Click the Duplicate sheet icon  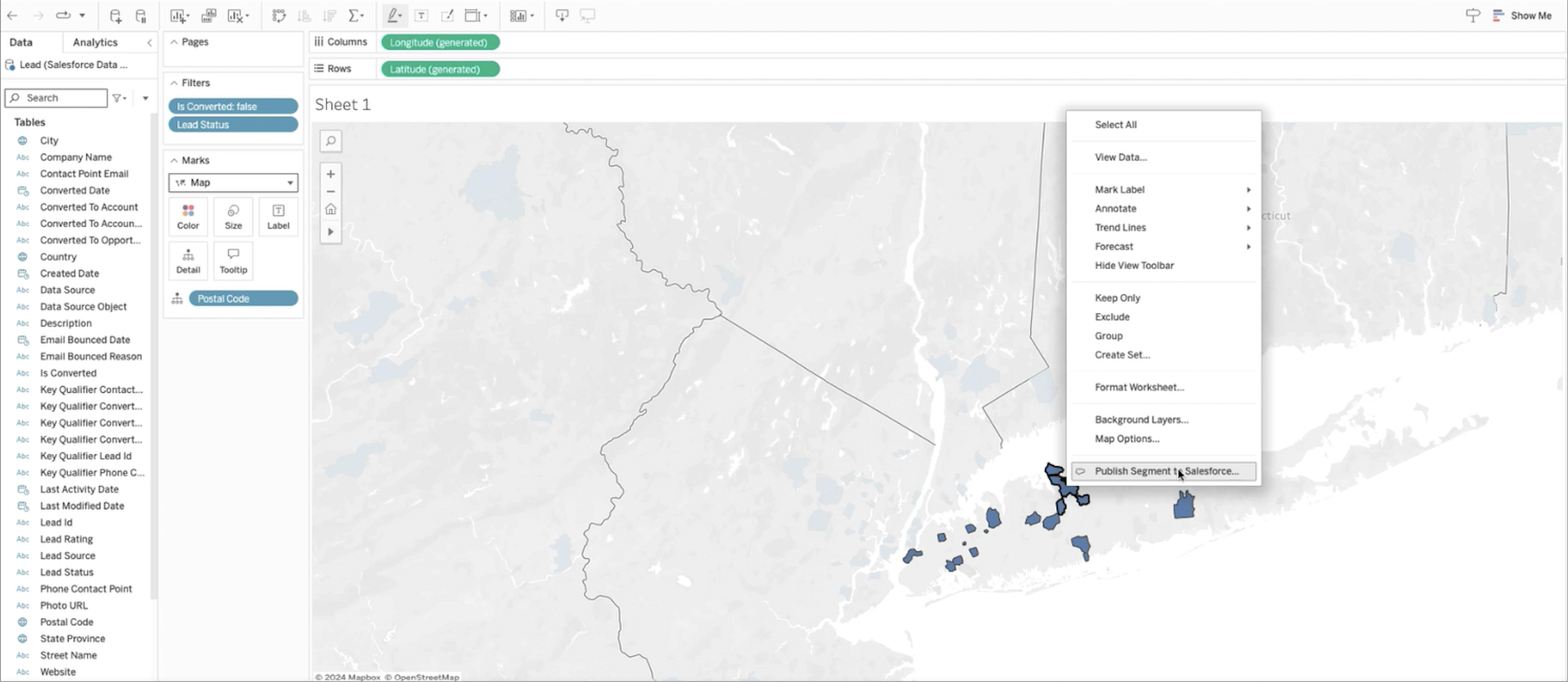208,15
